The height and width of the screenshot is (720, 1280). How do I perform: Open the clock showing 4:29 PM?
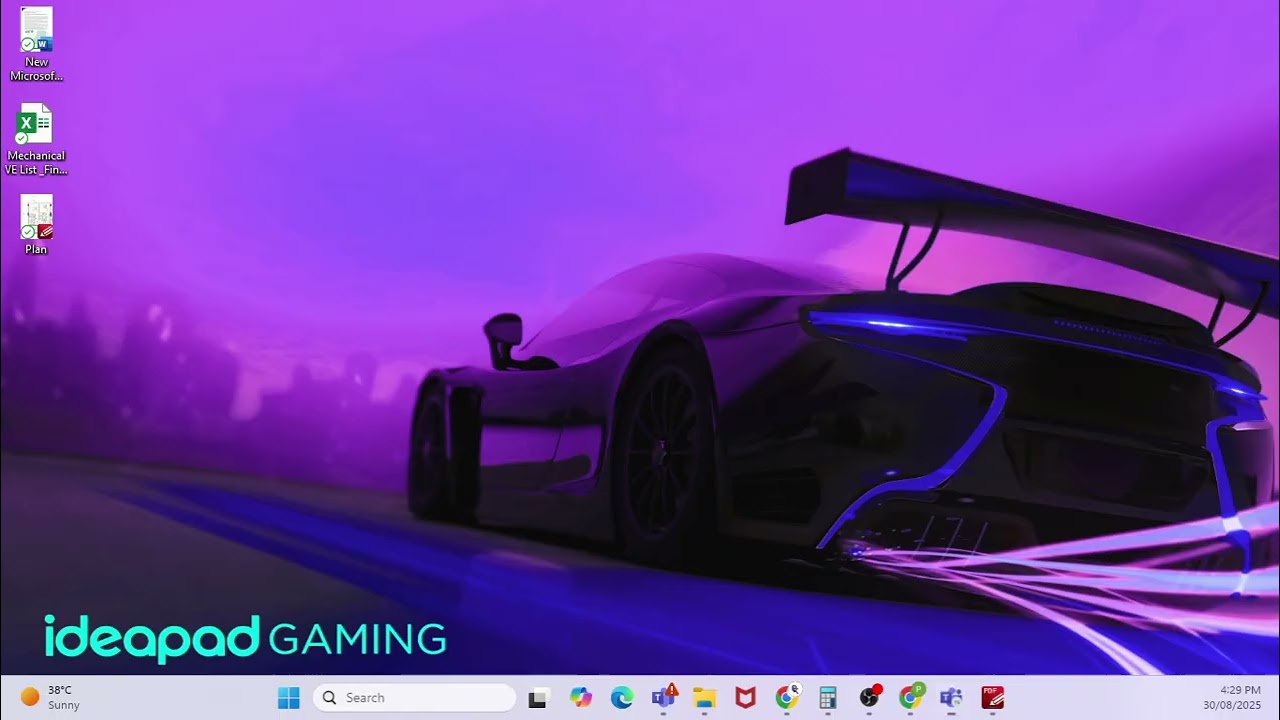[x=1232, y=698]
